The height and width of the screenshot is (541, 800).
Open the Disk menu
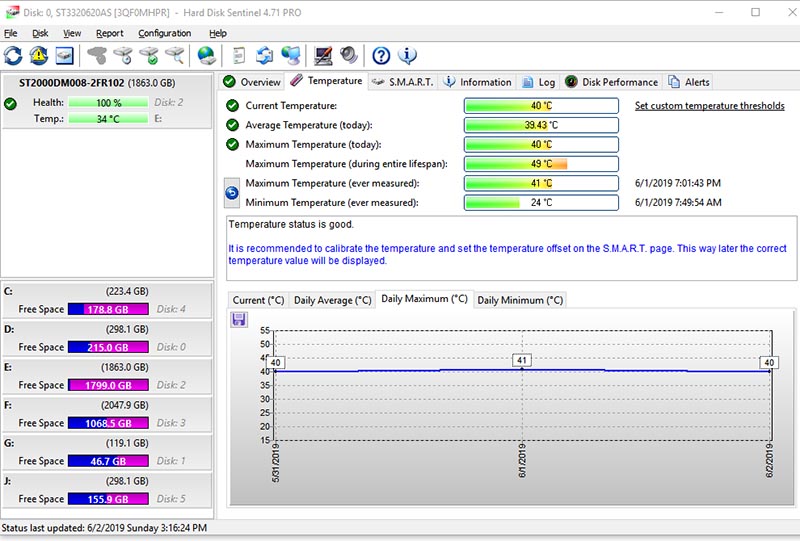[x=40, y=33]
